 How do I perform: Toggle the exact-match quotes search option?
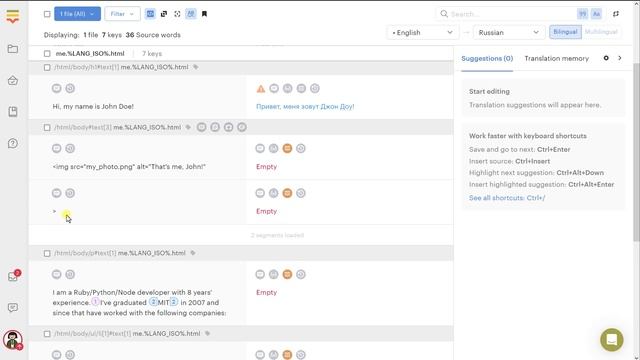click(582, 14)
